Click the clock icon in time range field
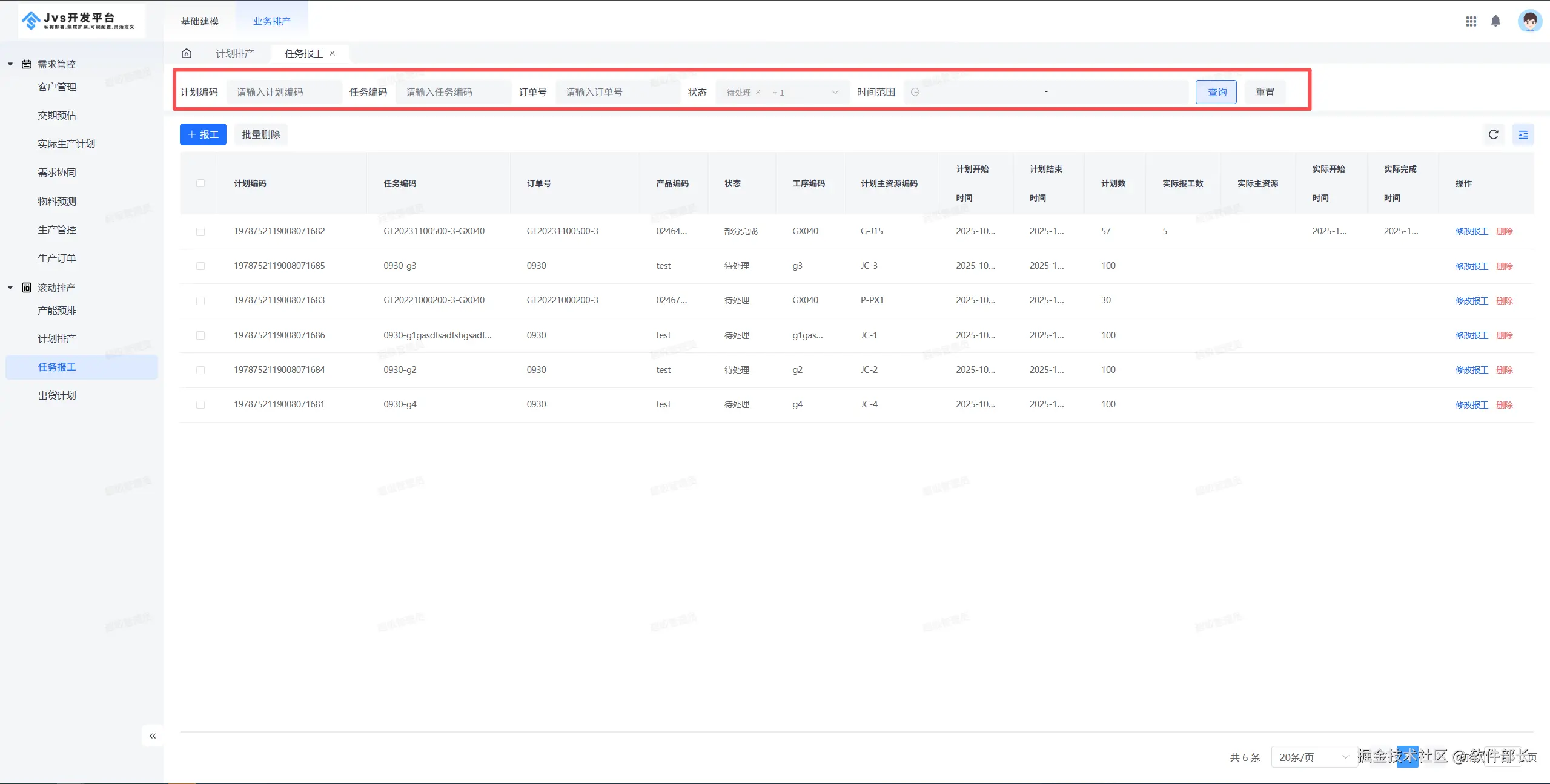Image resolution: width=1550 pixels, height=784 pixels. pyautogui.click(x=915, y=92)
